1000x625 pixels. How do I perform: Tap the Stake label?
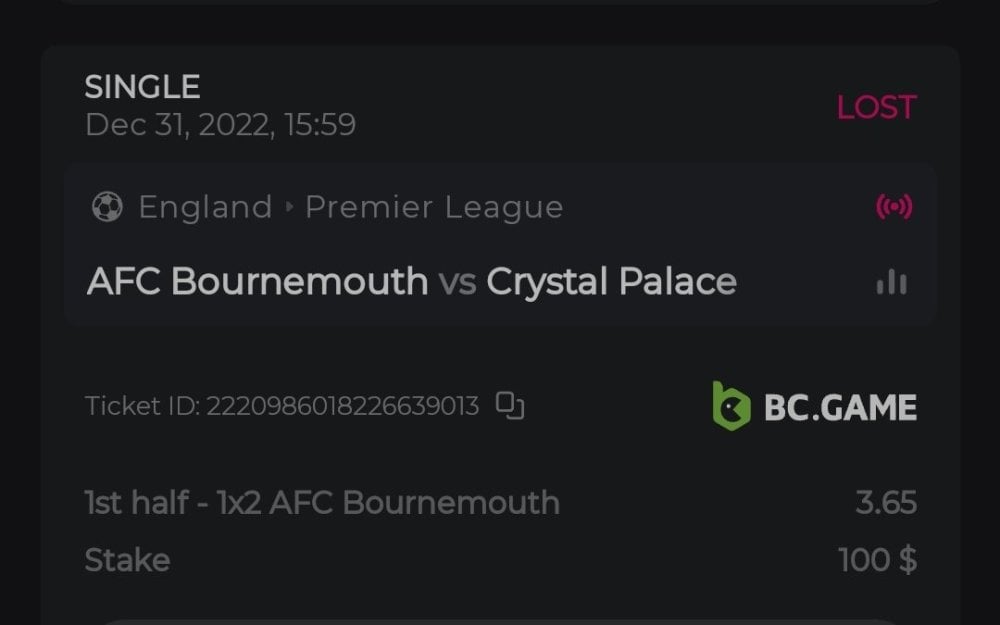pos(127,560)
